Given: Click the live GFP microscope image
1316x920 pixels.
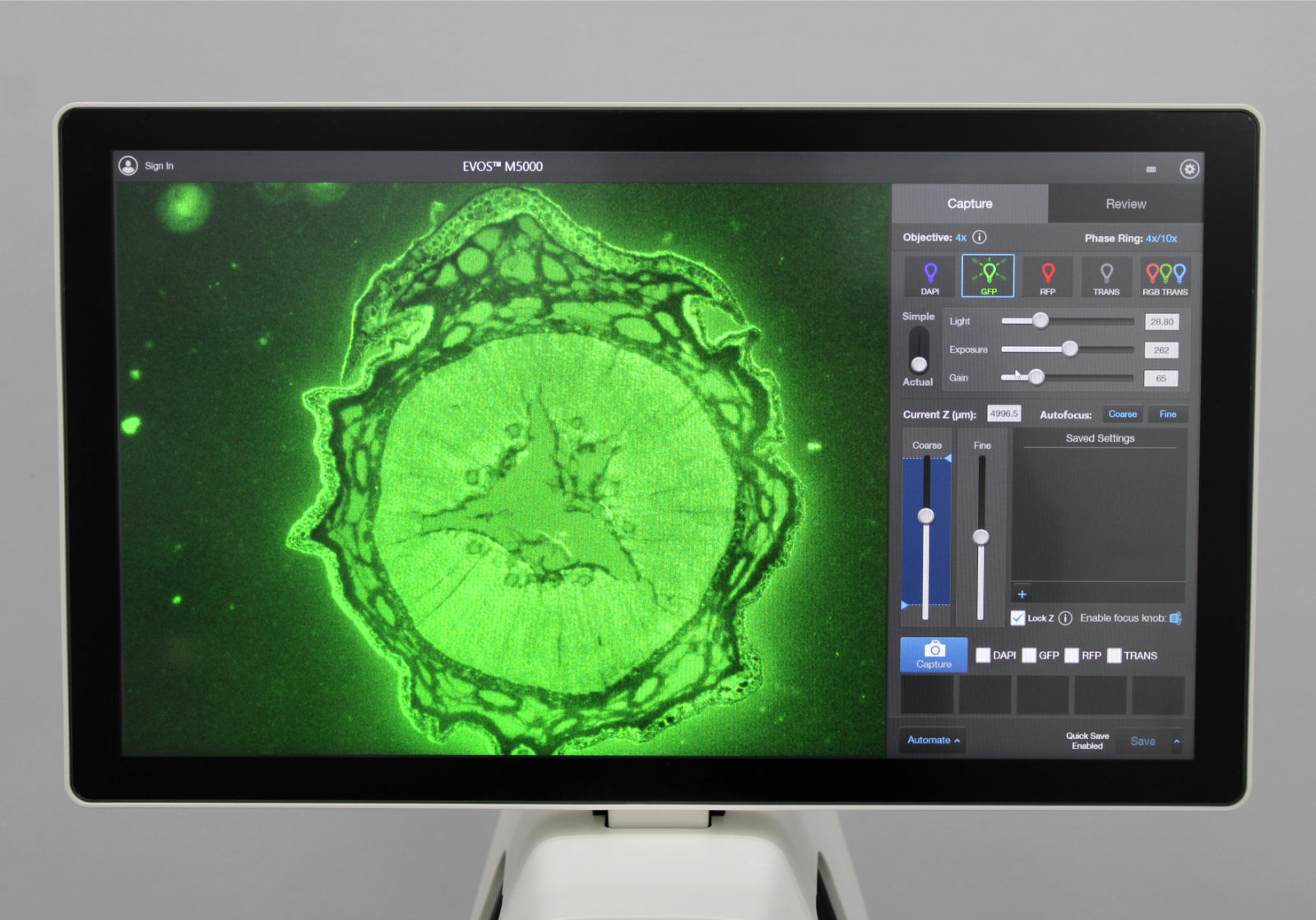Looking at the screenshot, I should pos(503,469).
